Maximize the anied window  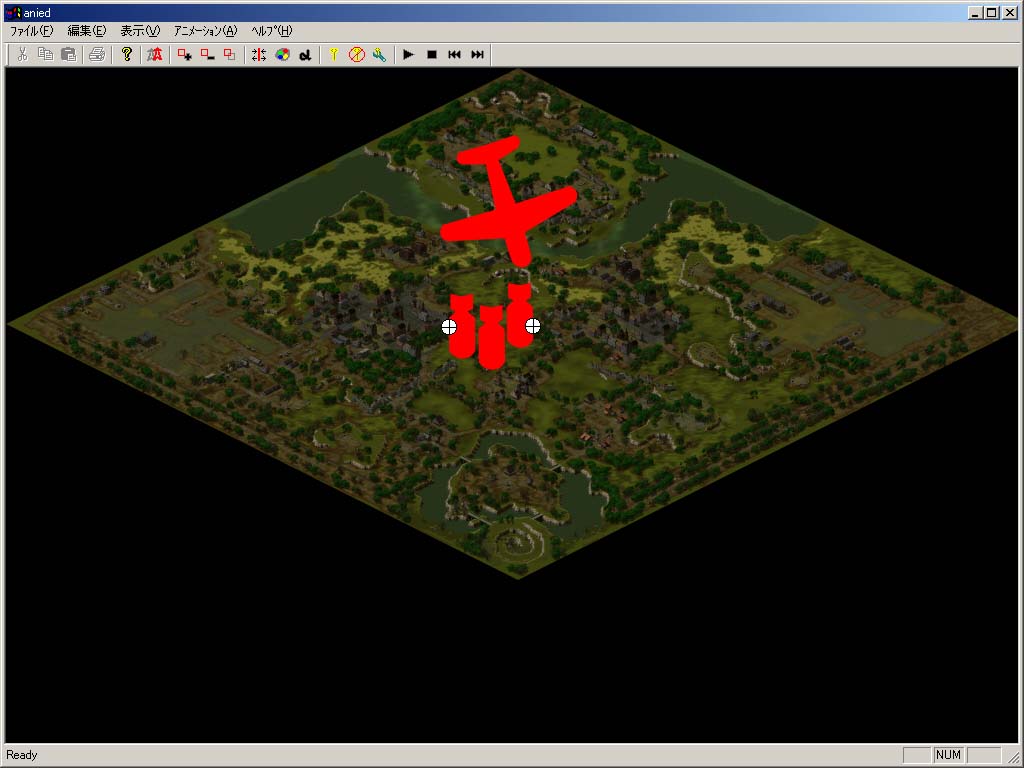point(991,12)
